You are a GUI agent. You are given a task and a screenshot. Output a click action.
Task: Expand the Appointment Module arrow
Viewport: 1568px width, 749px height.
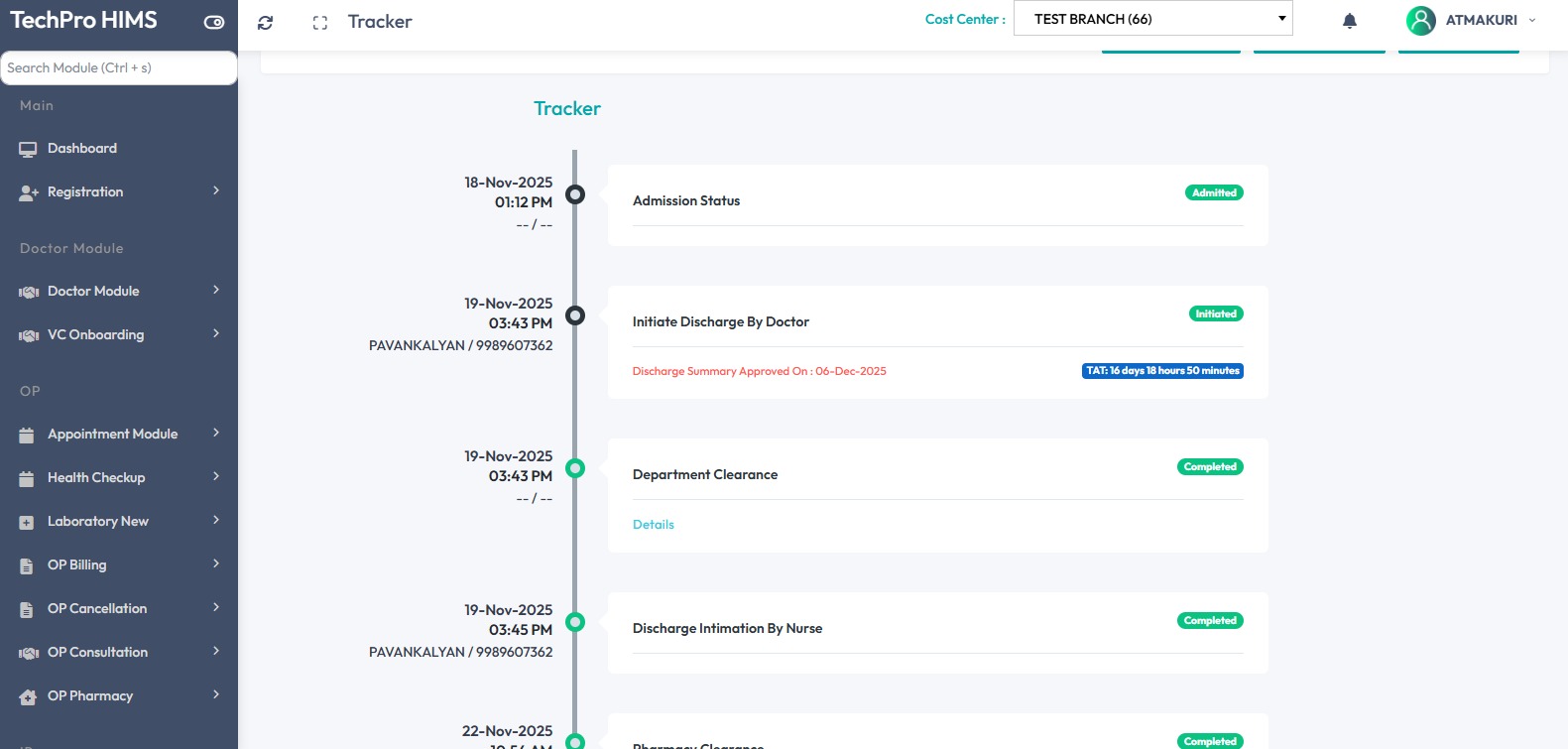pos(216,433)
